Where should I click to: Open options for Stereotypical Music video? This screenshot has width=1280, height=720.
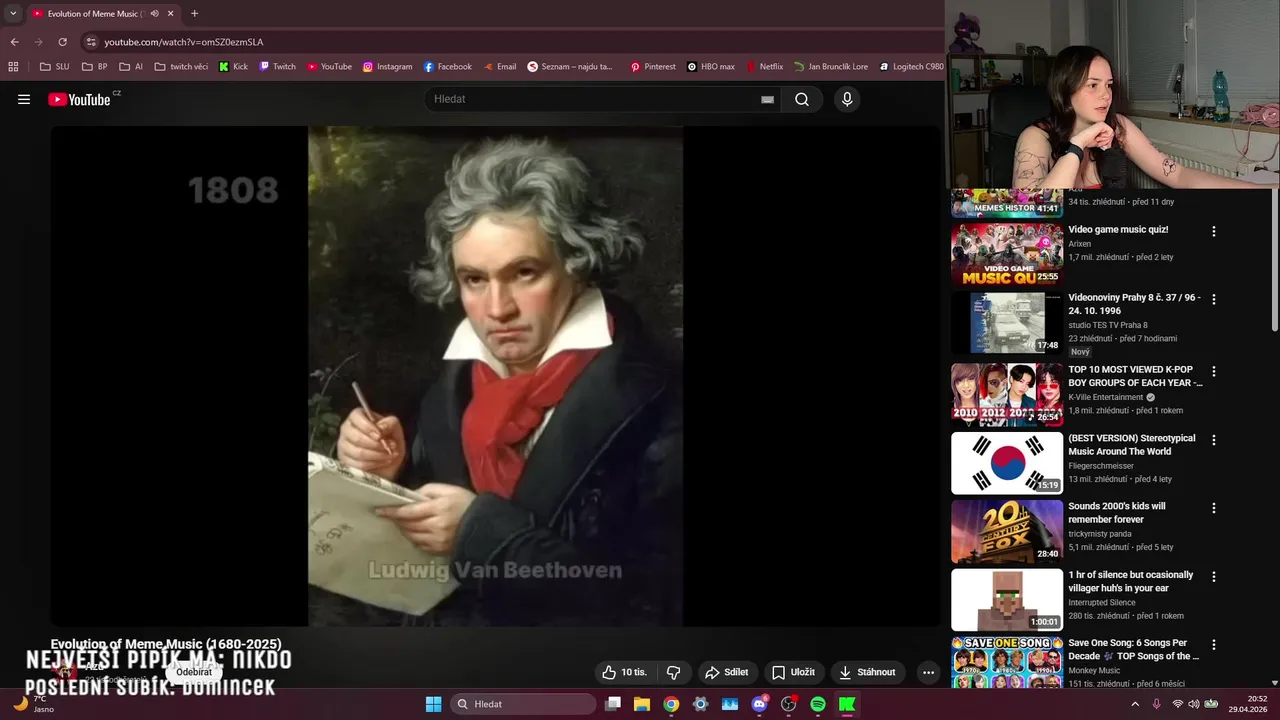pos(1214,440)
